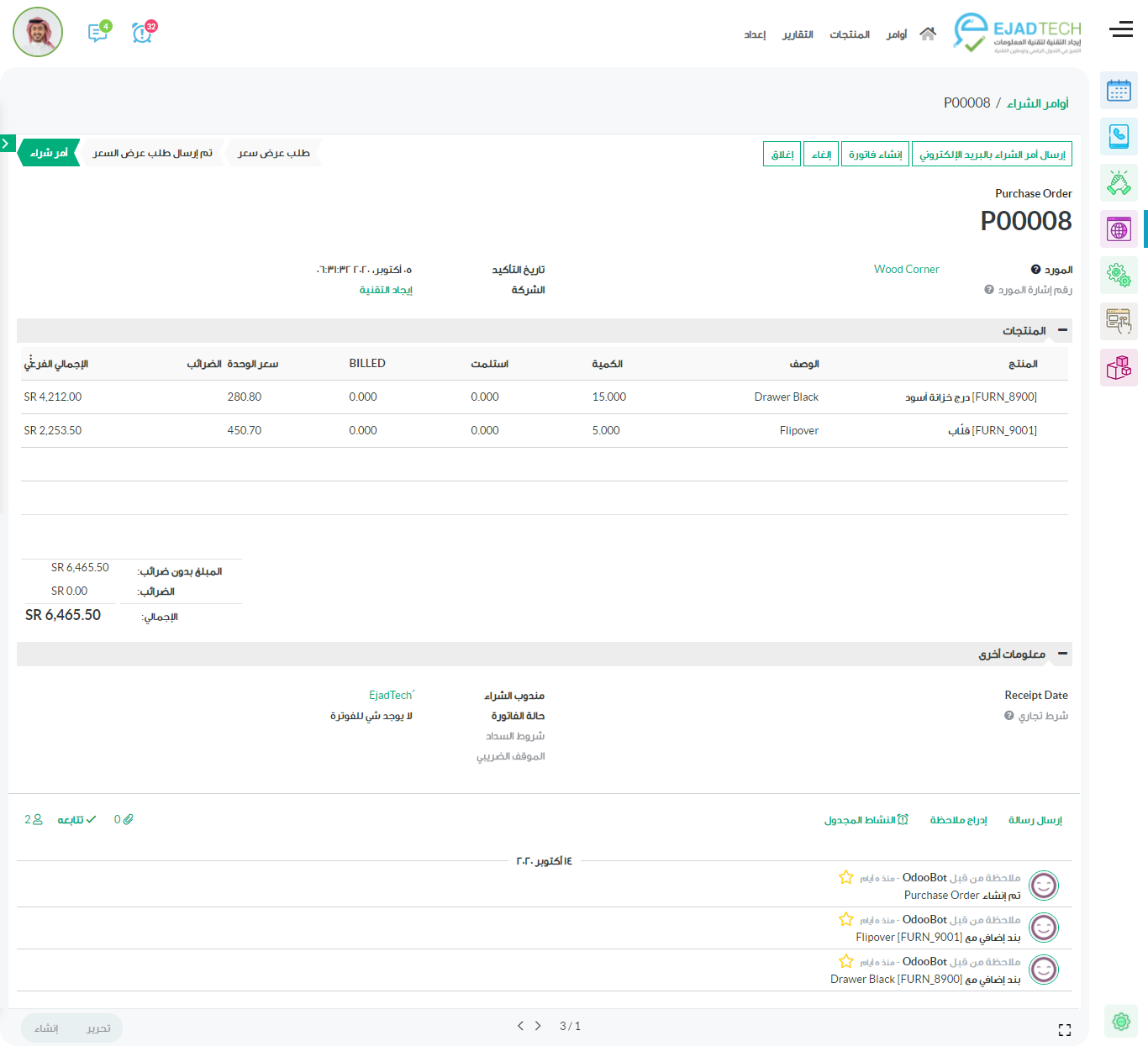This screenshot has width=1148, height=1046.
Task: Toggle the following (تتابعه) subscription
Action: 76,820
